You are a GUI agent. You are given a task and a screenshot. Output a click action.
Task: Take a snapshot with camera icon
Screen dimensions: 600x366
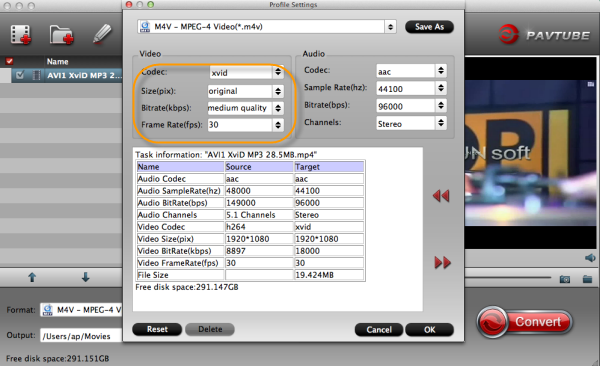click(x=565, y=279)
